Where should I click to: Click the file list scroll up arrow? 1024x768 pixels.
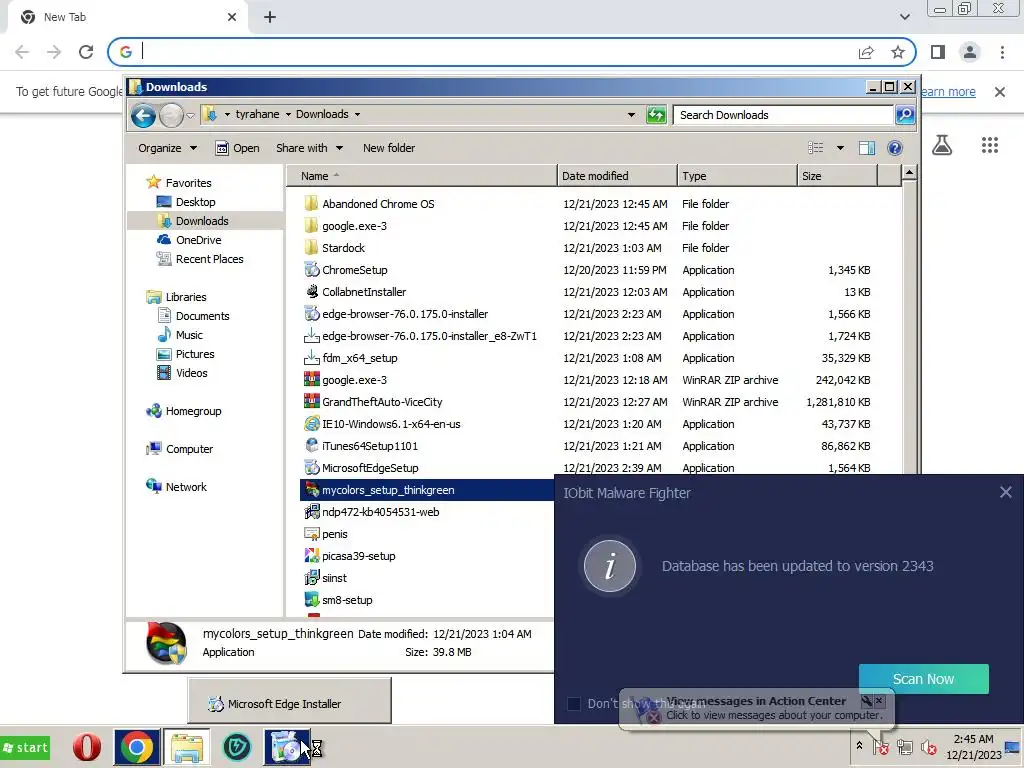tap(909, 173)
